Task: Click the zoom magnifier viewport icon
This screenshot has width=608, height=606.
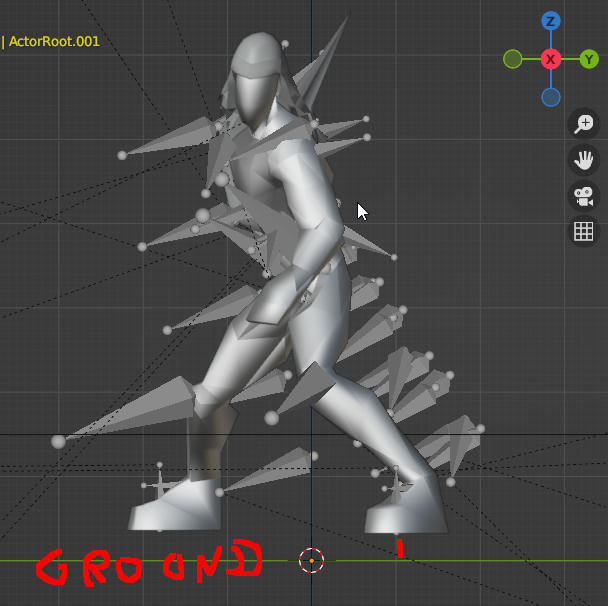Action: point(583,123)
